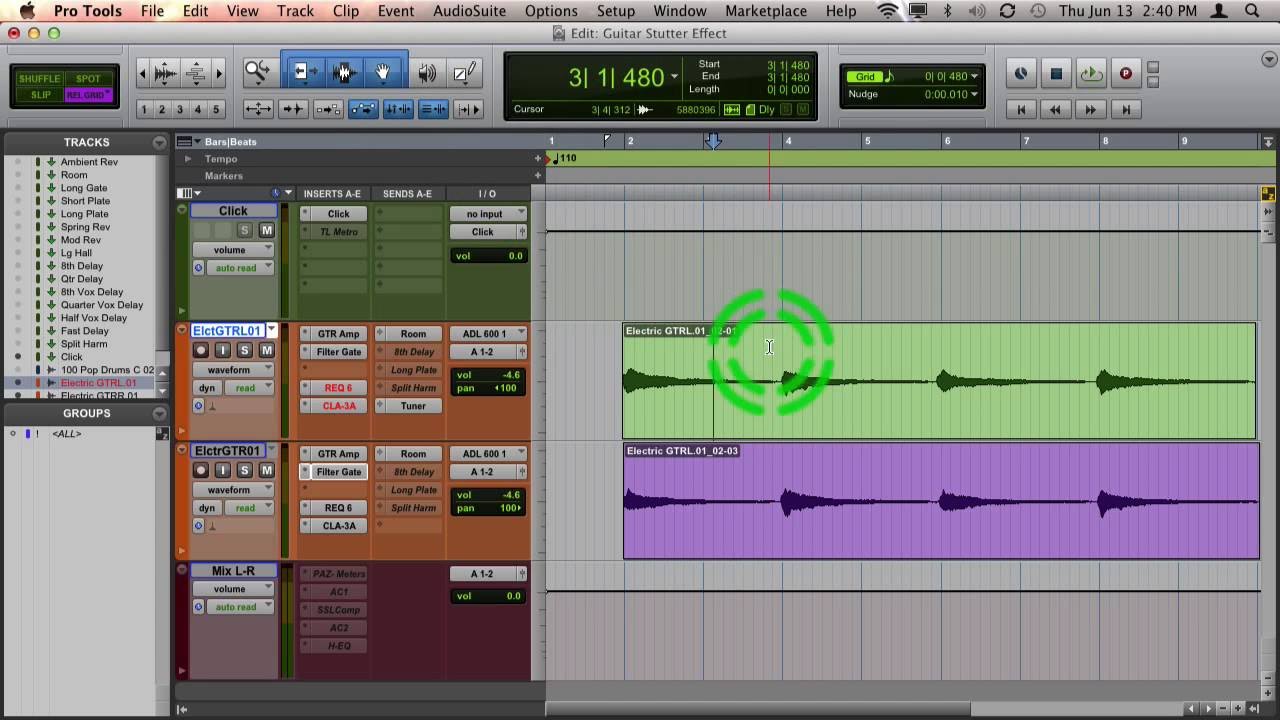Open GTR Amp insert on ElctGTRL01
This screenshot has height=720, width=1280.
click(x=338, y=334)
